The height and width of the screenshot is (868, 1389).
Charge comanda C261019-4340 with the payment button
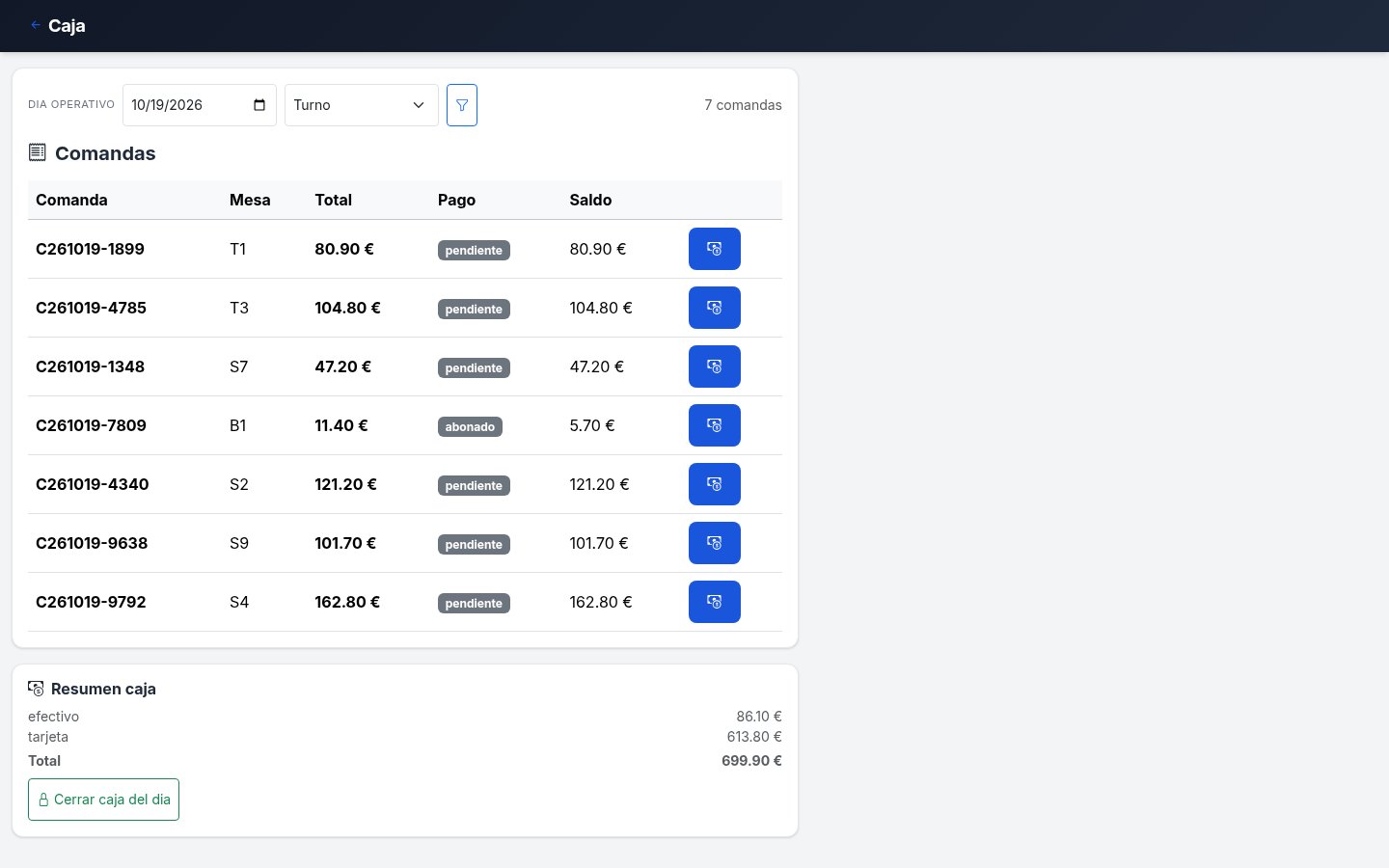[715, 484]
